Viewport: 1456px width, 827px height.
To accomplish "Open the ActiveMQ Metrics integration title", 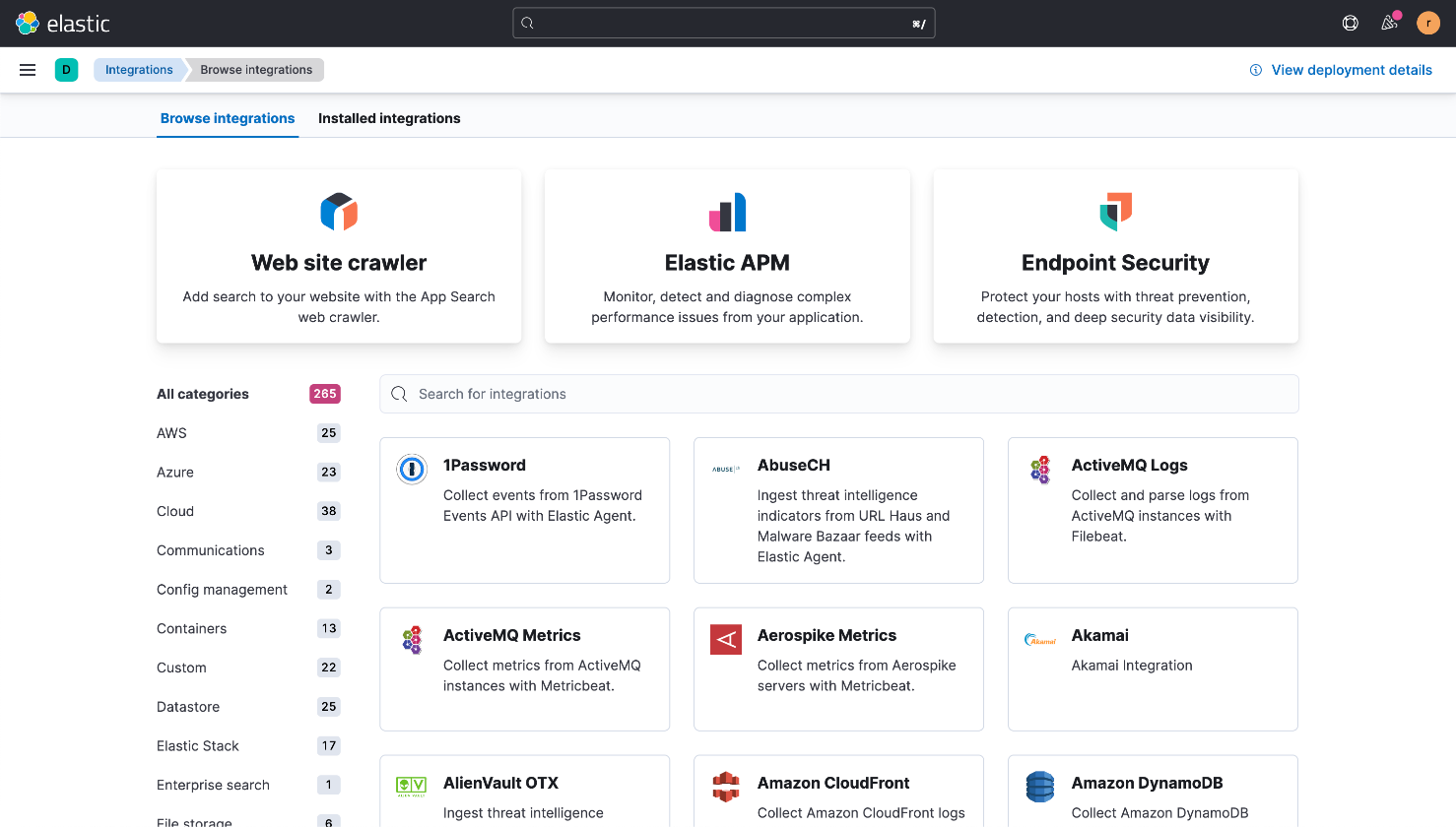I will point(512,636).
